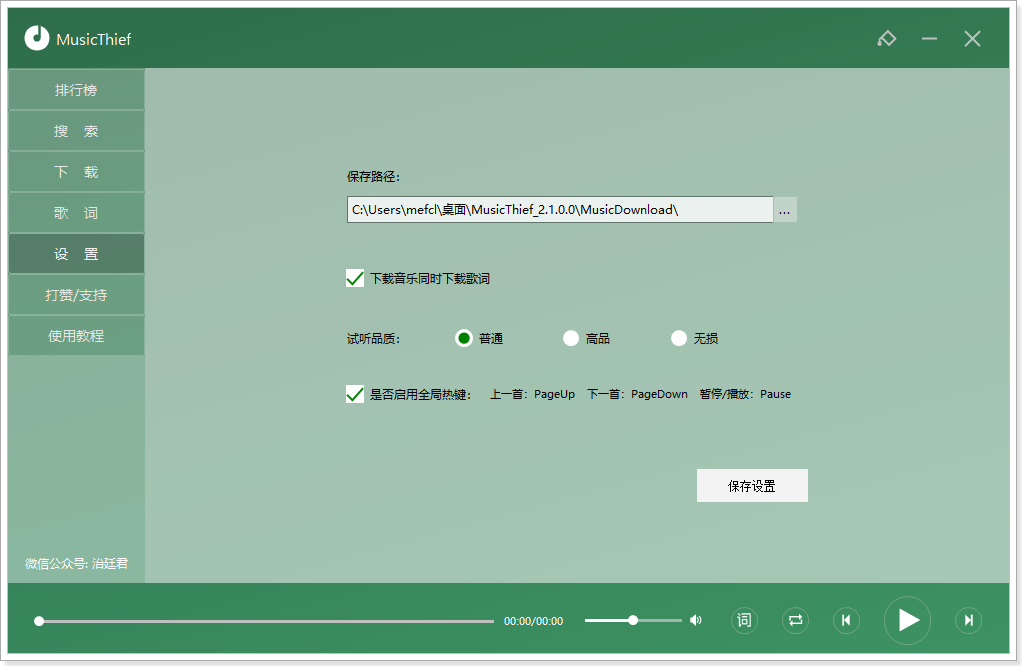This screenshot has height=666, width=1022.
Task: Click the 保存路径 label
Action: pos(373,176)
